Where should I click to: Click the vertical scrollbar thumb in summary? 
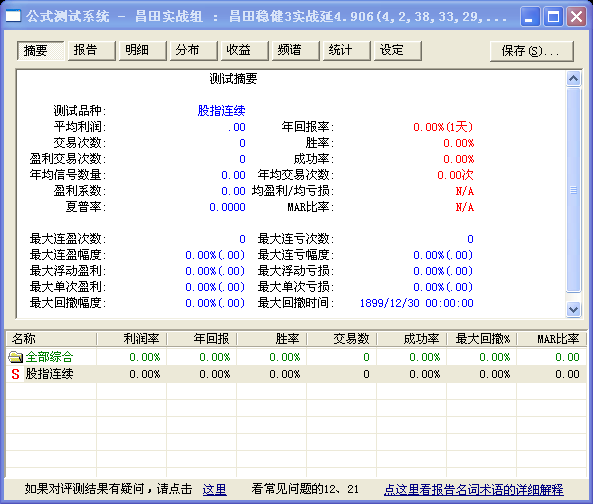(573, 190)
